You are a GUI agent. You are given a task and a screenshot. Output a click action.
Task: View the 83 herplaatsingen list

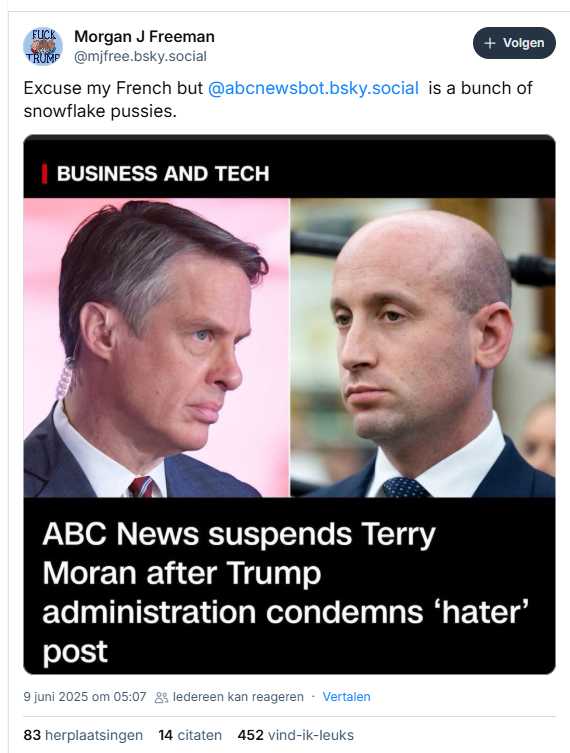pos(83,735)
